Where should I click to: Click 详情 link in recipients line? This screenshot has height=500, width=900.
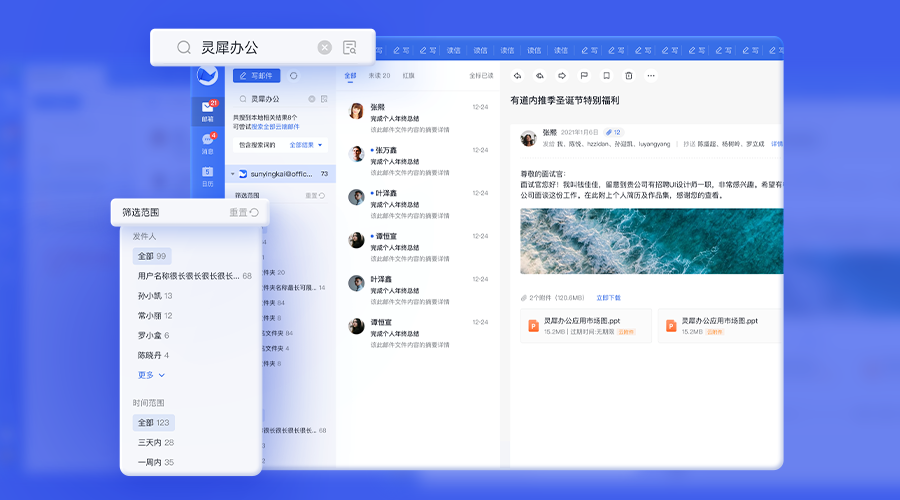(777, 144)
